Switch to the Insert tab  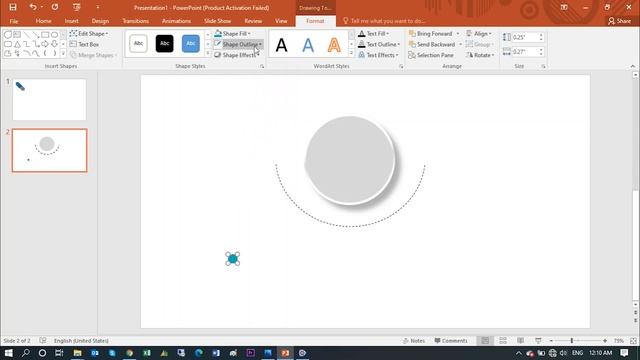[71, 21]
